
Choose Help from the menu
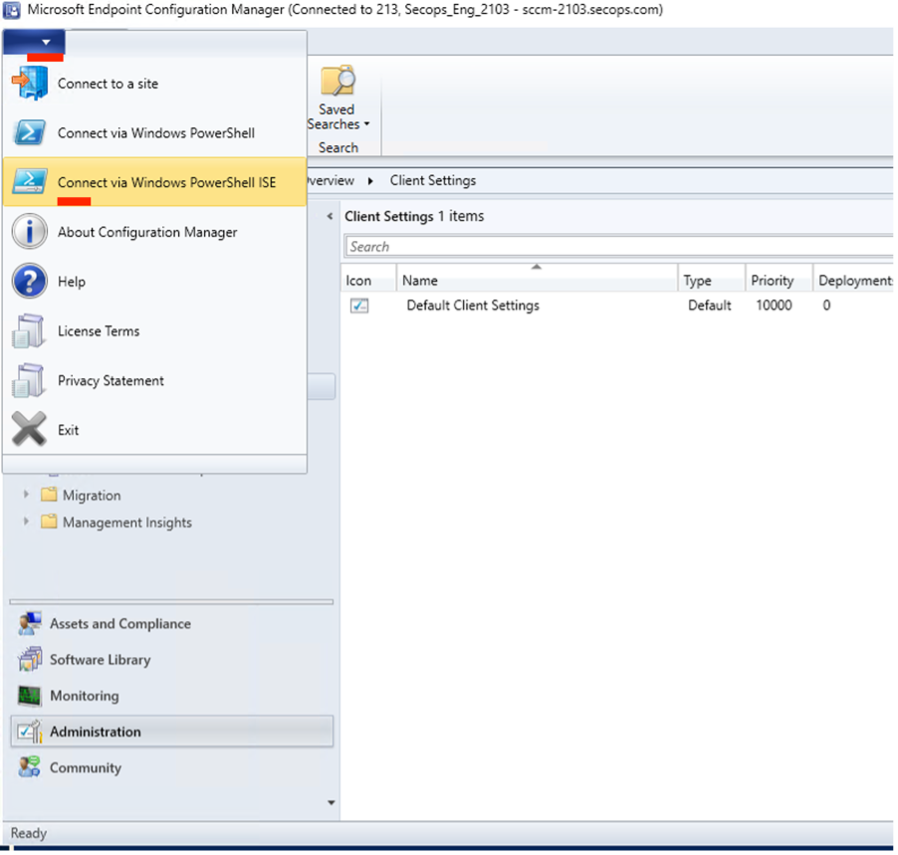click(155, 281)
